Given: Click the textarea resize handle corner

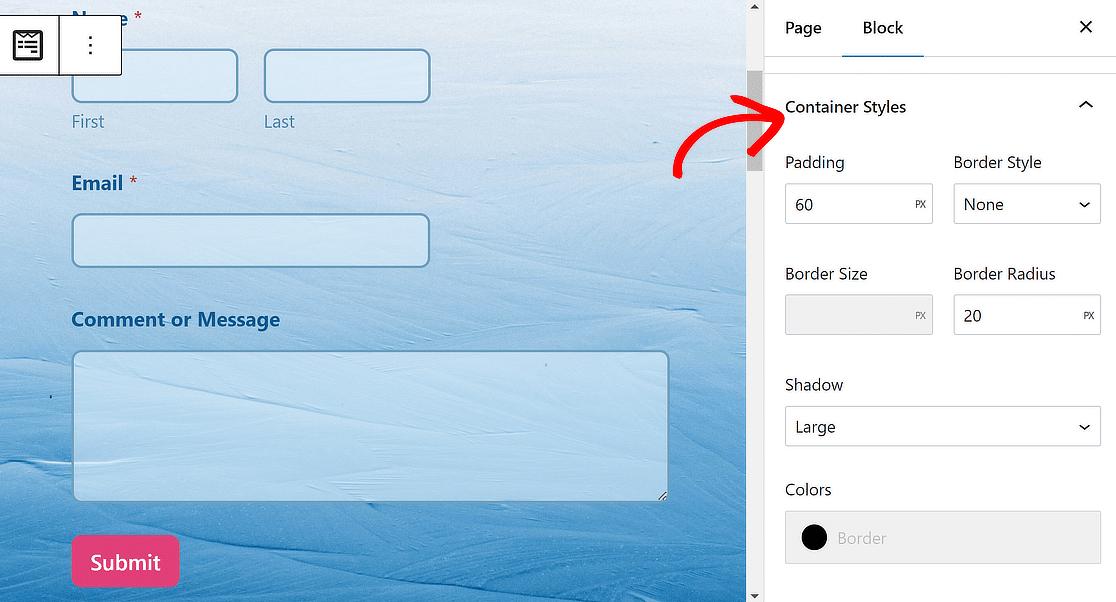Looking at the screenshot, I should click(x=662, y=496).
